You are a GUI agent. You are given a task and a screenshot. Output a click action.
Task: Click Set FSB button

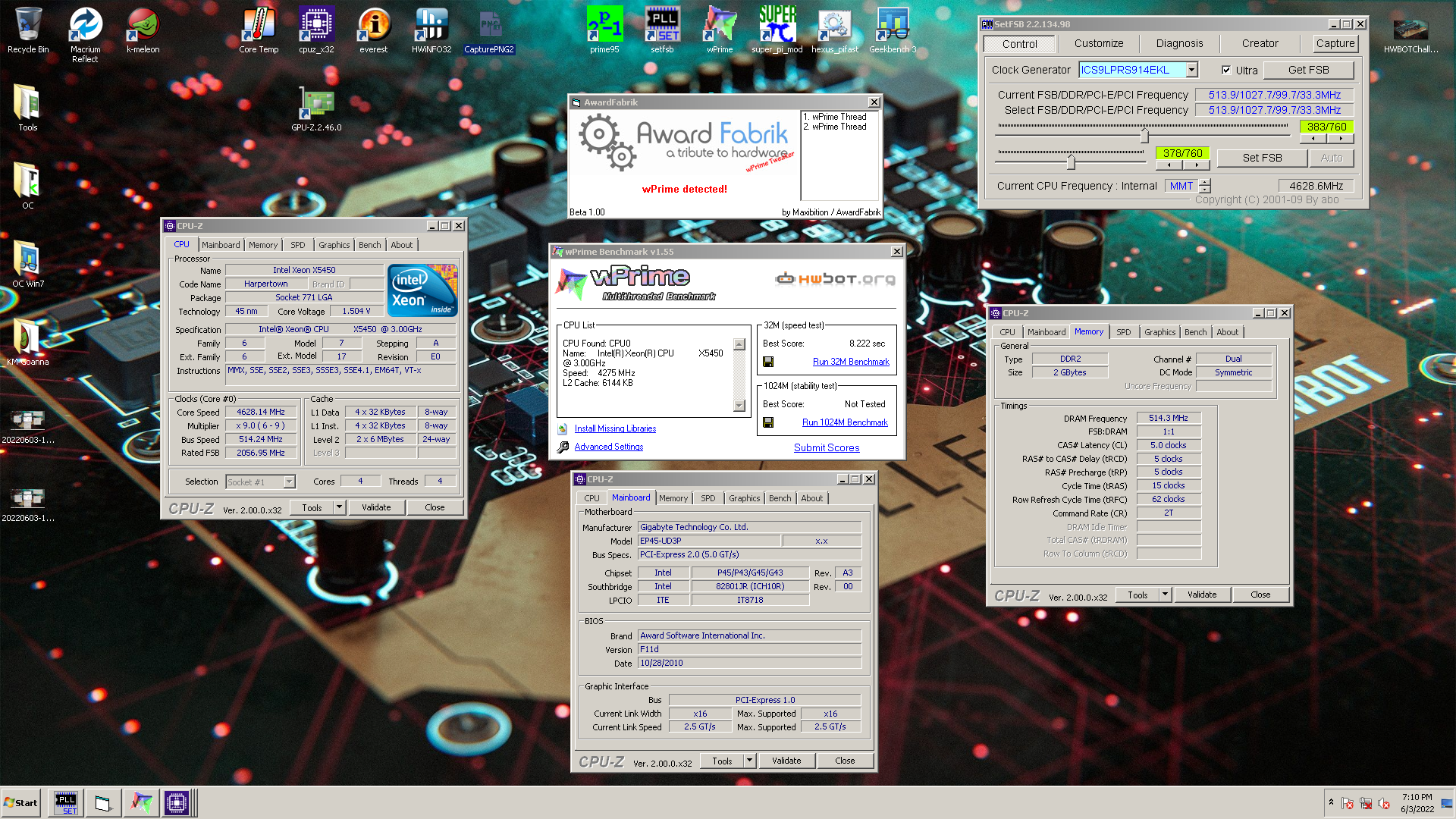click(1262, 158)
